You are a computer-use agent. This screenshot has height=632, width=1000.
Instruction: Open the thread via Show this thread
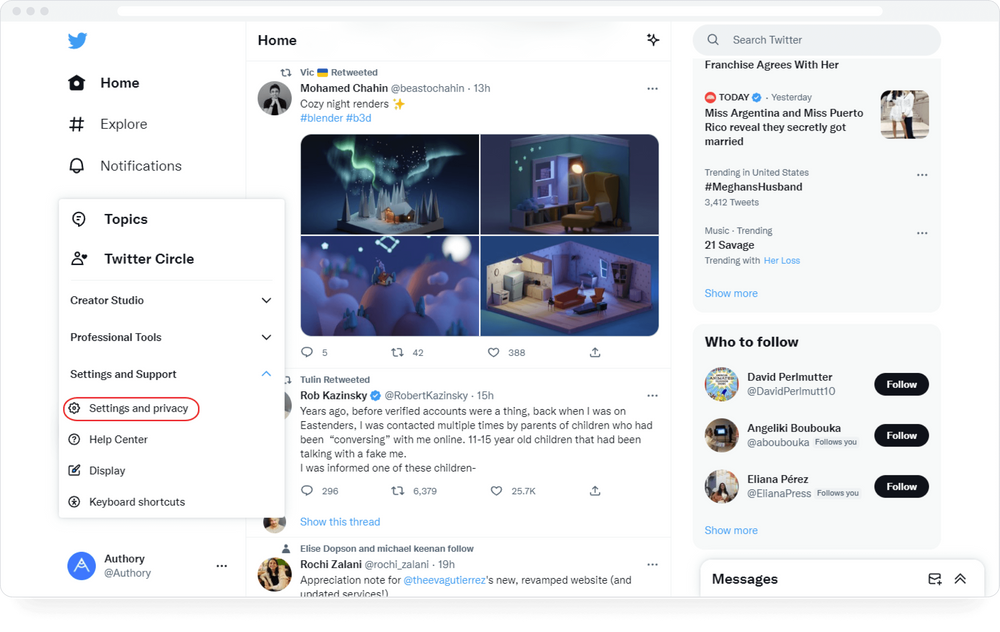tap(340, 521)
